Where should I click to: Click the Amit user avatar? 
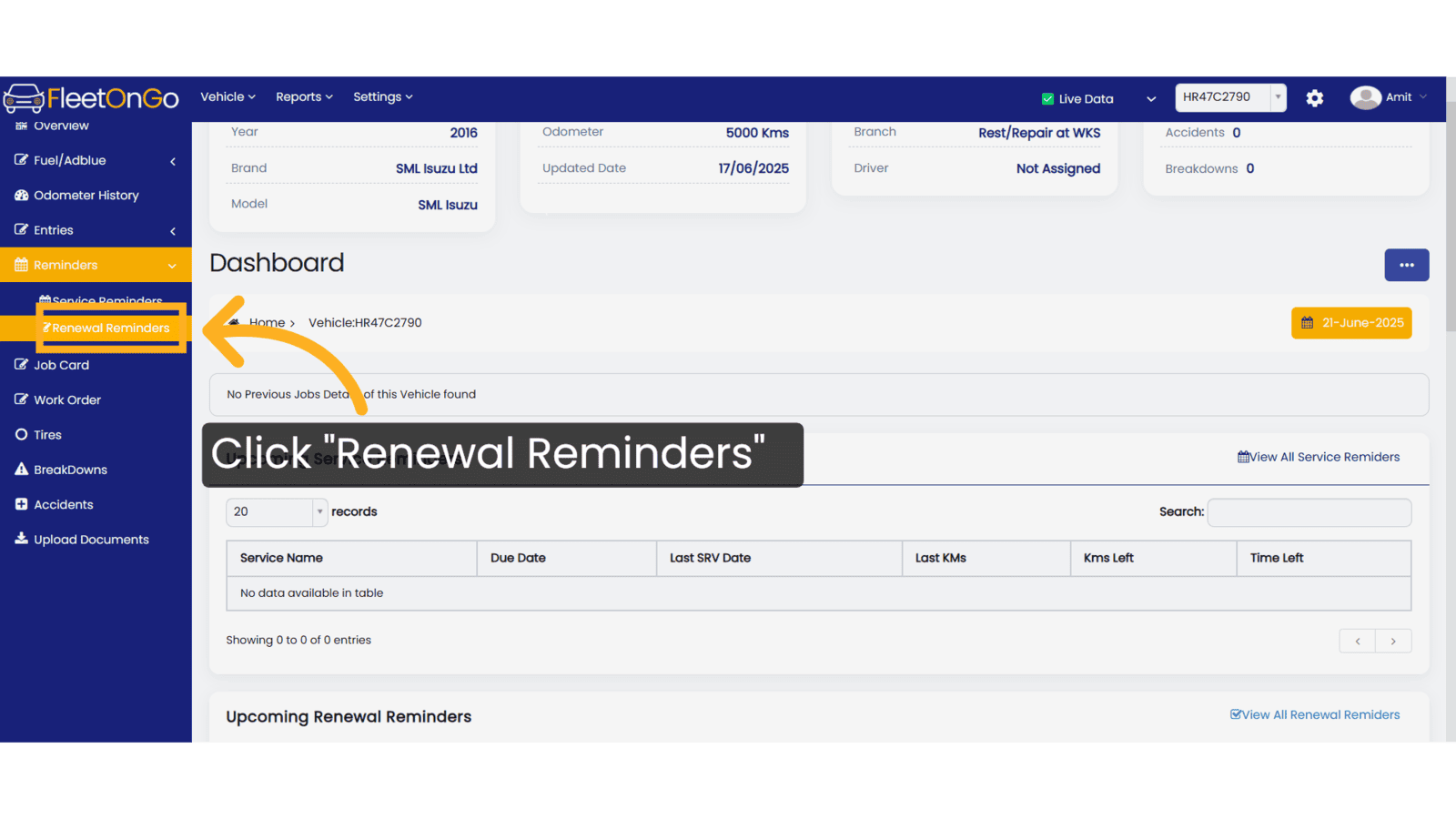[1365, 97]
